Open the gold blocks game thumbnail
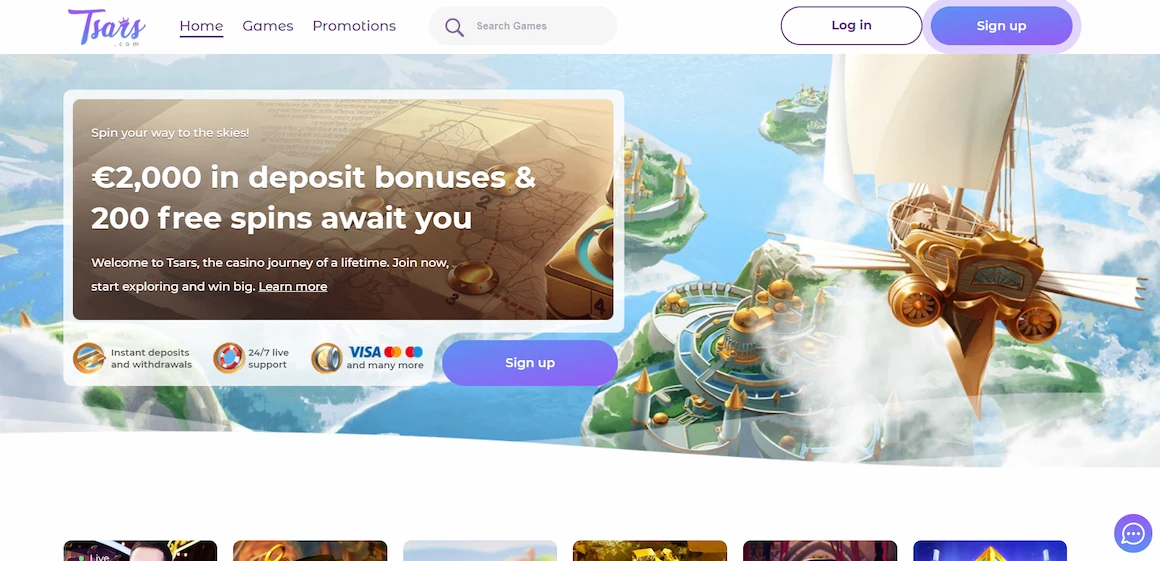The width and height of the screenshot is (1160, 561). click(650, 551)
